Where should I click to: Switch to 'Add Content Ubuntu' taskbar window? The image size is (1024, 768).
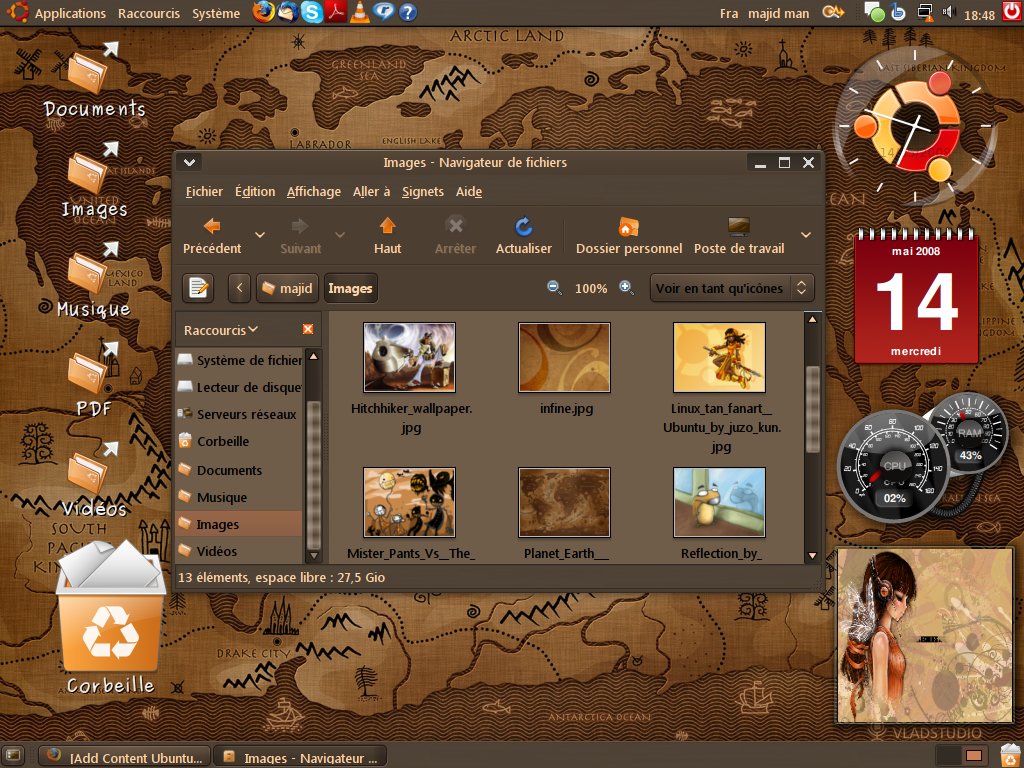coord(125,757)
